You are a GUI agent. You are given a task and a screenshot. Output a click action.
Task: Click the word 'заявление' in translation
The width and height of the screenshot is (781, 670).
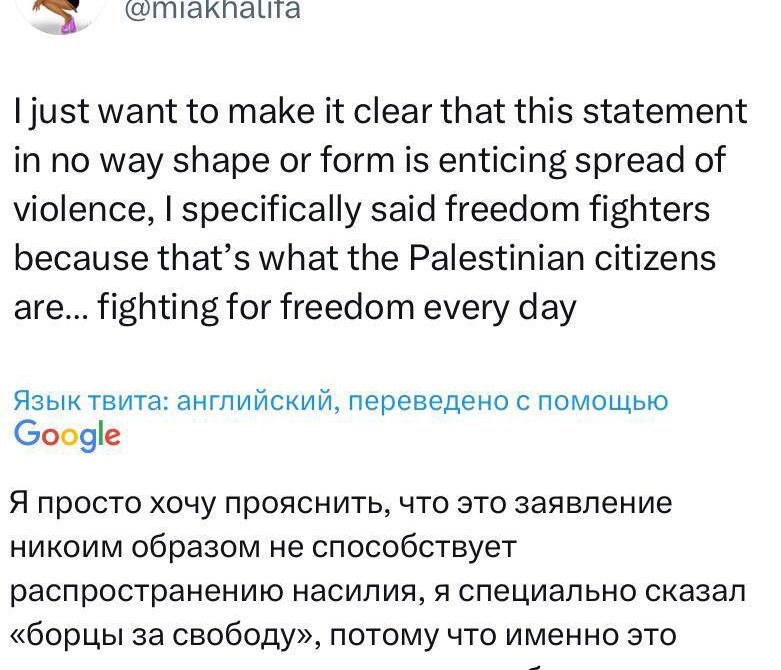(x=593, y=503)
